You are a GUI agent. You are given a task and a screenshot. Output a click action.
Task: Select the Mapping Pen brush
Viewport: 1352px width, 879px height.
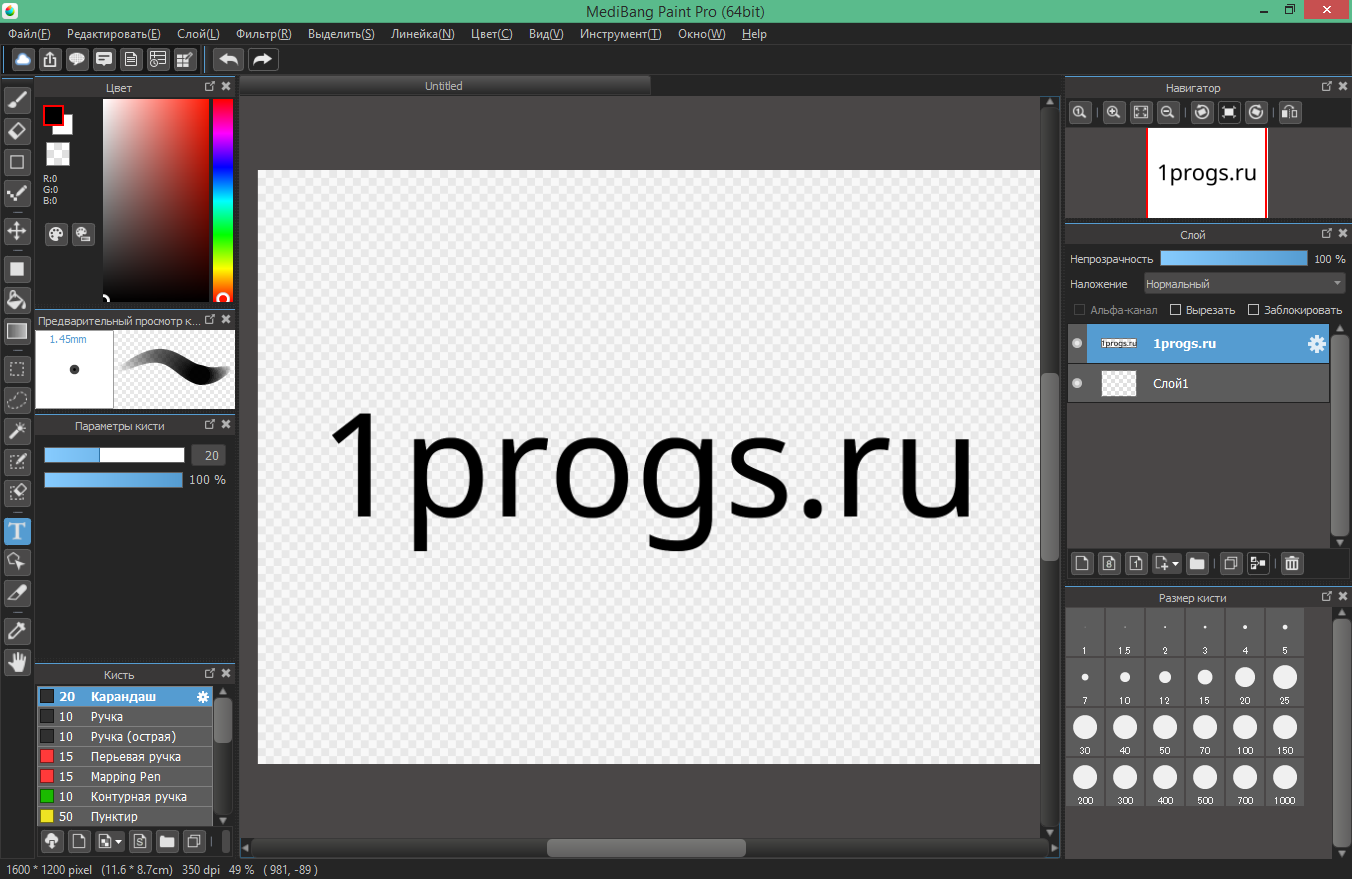(x=125, y=777)
